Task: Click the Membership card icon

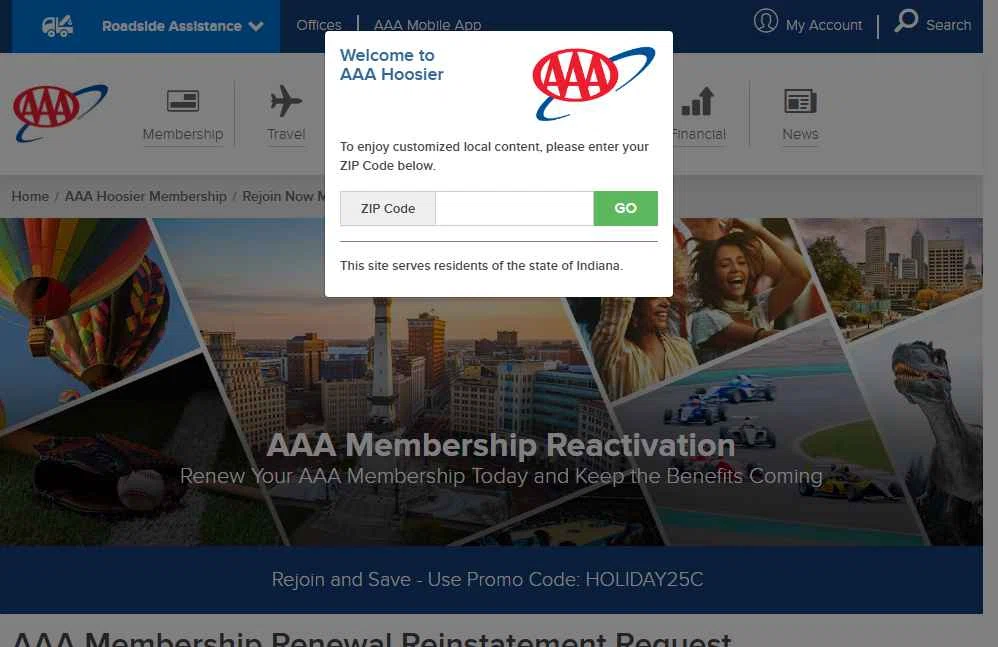Action: (183, 101)
